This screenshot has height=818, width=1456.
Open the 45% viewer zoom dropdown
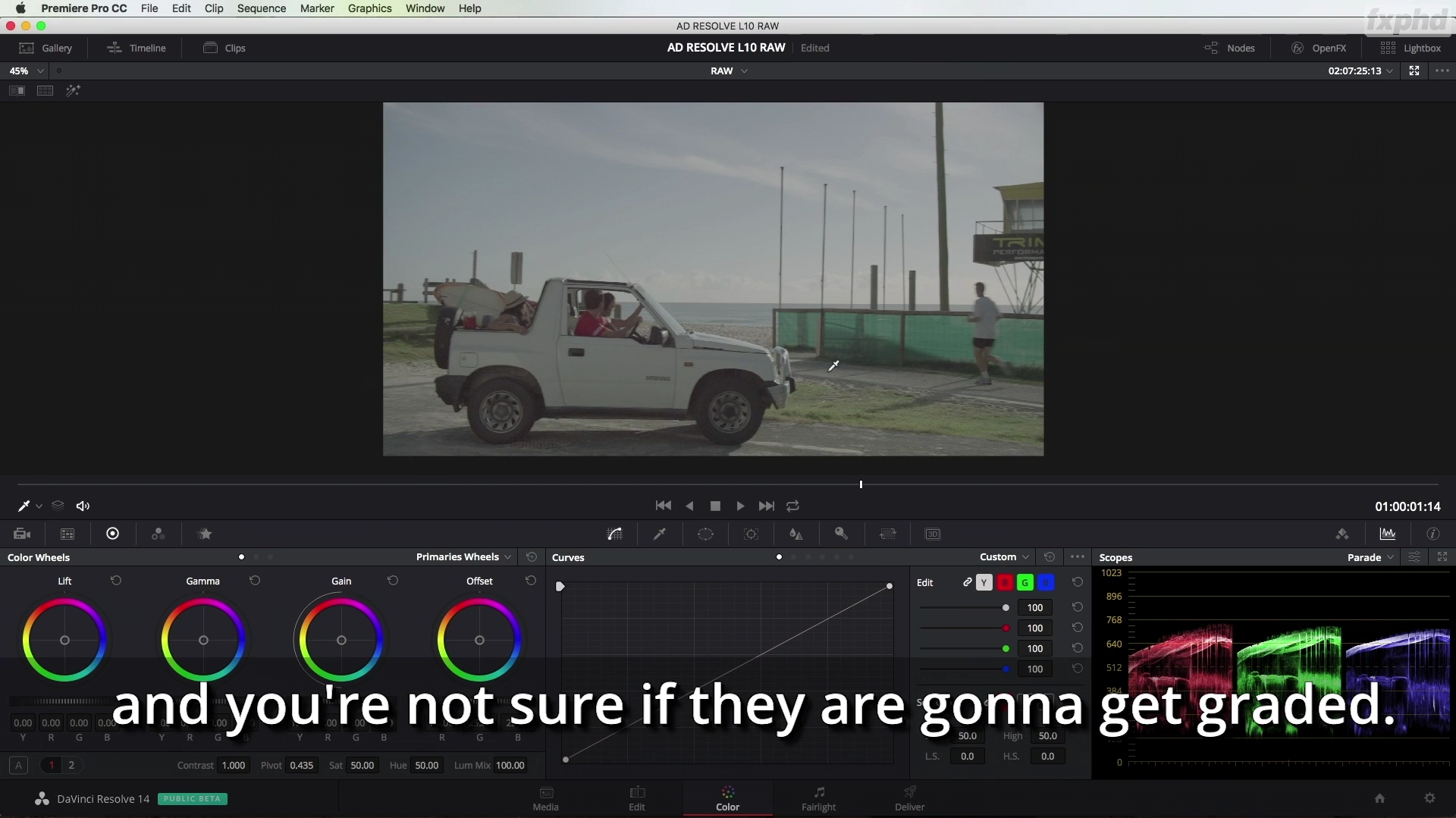[27, 71]
